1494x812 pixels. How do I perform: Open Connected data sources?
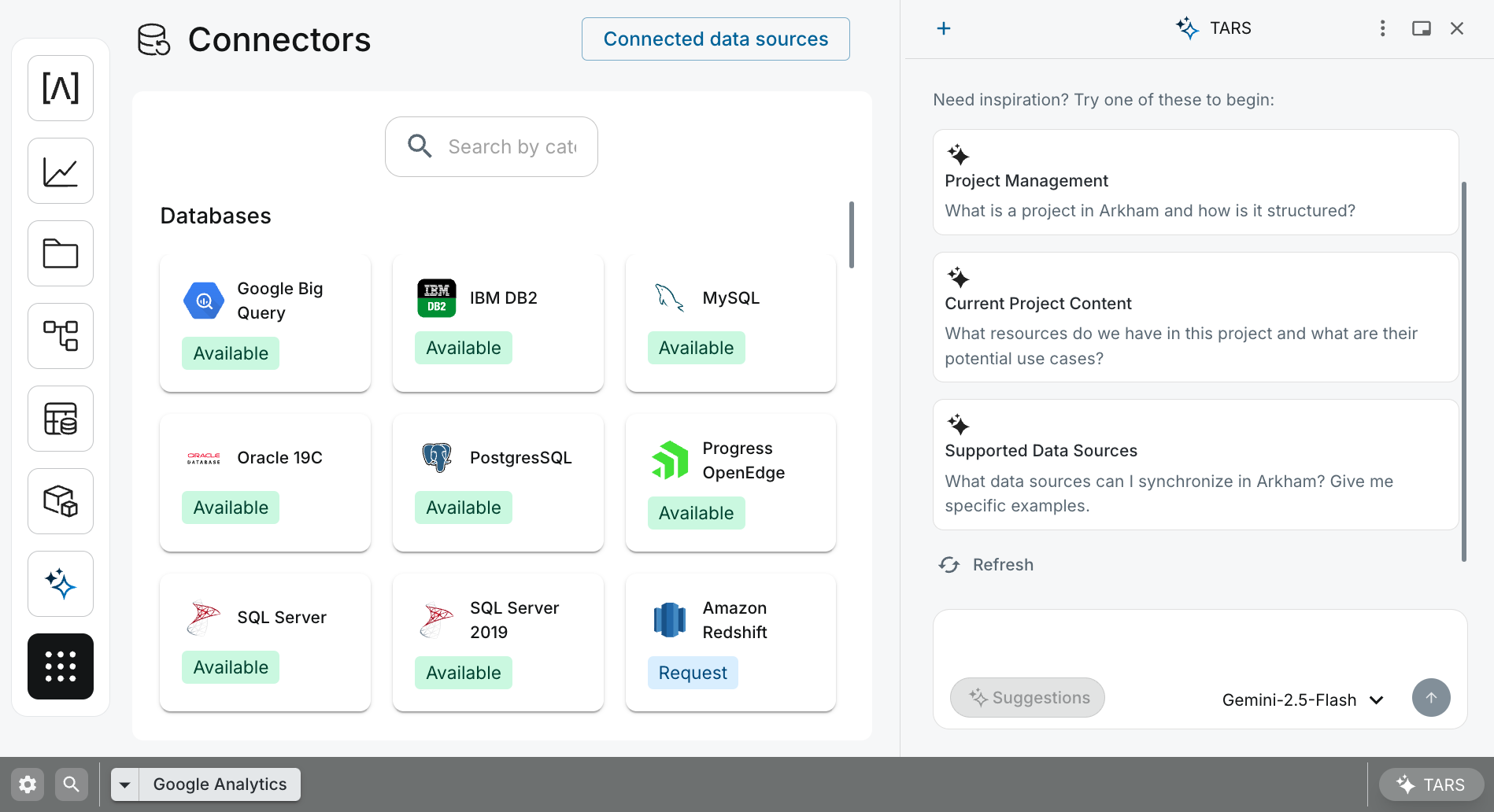(x=716, y=39)
